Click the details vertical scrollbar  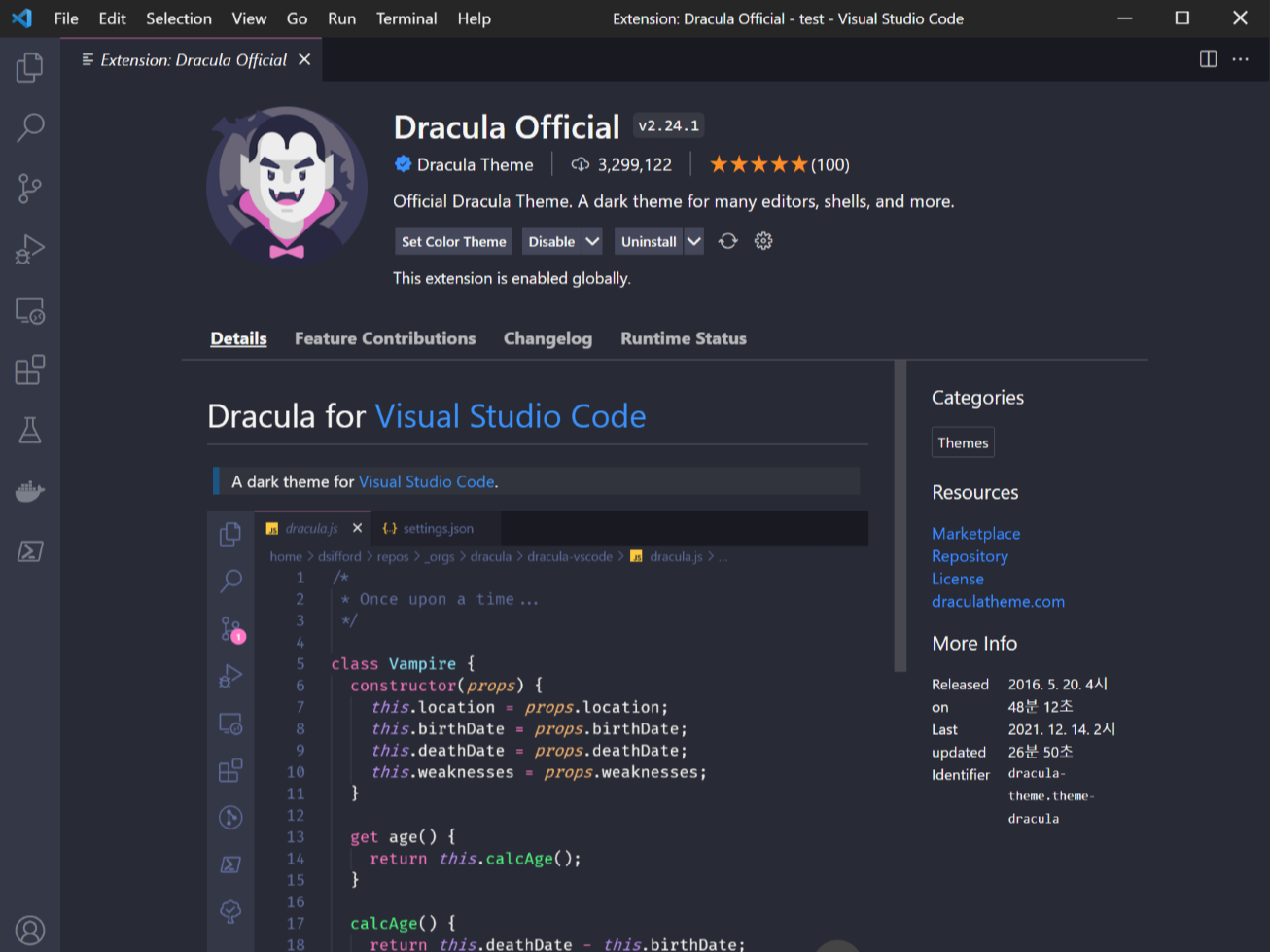900,515
